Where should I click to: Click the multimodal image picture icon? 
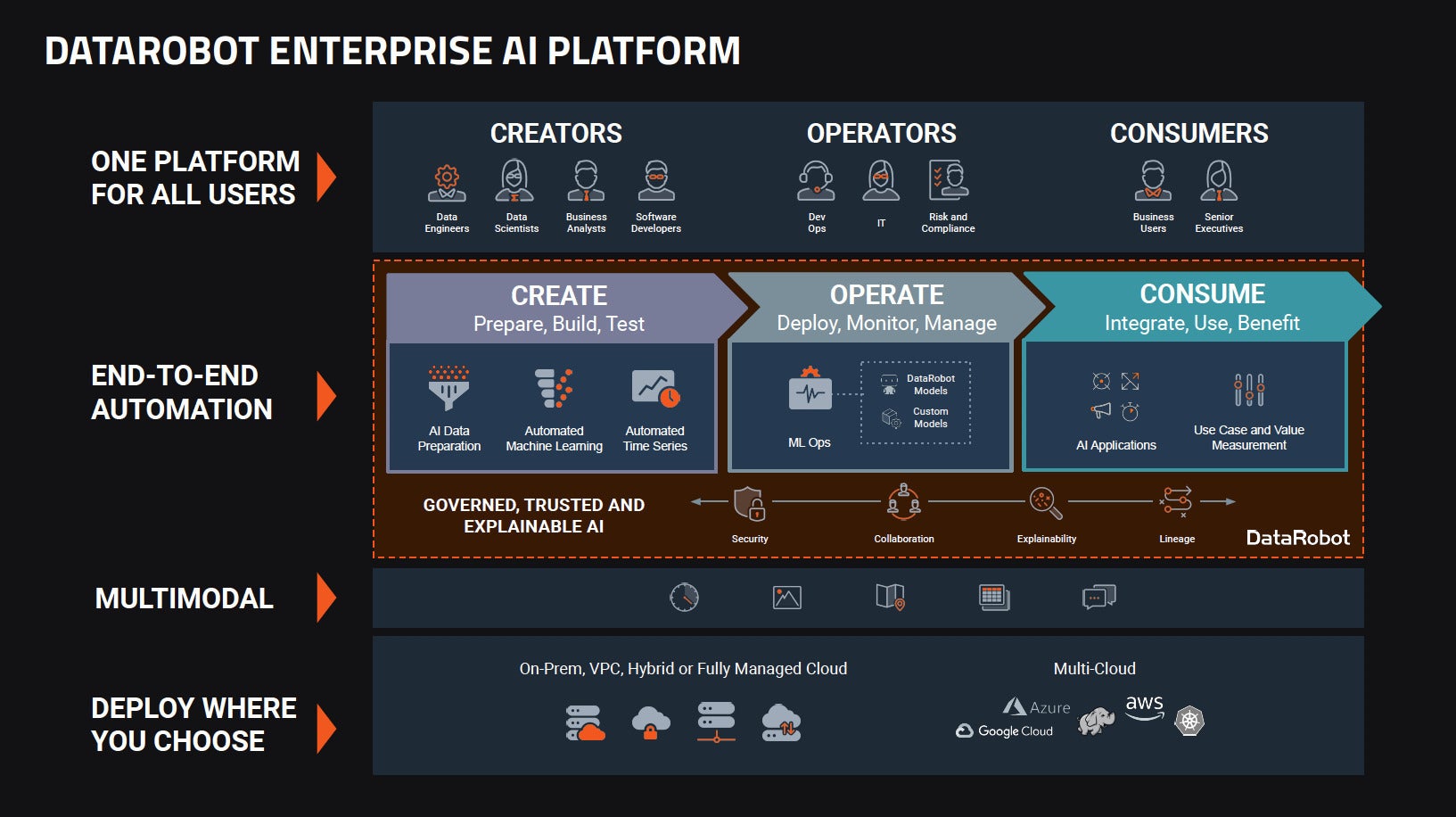click(x=786, y=598)
